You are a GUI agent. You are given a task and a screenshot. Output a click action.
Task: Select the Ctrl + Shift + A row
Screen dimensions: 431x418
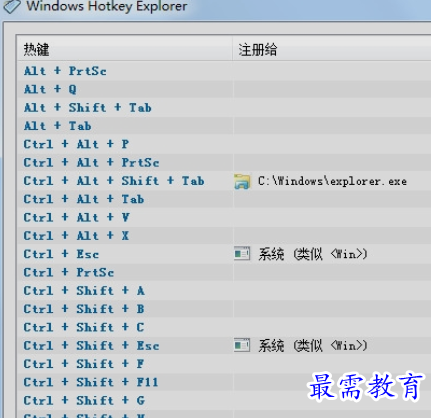point(224,291)
